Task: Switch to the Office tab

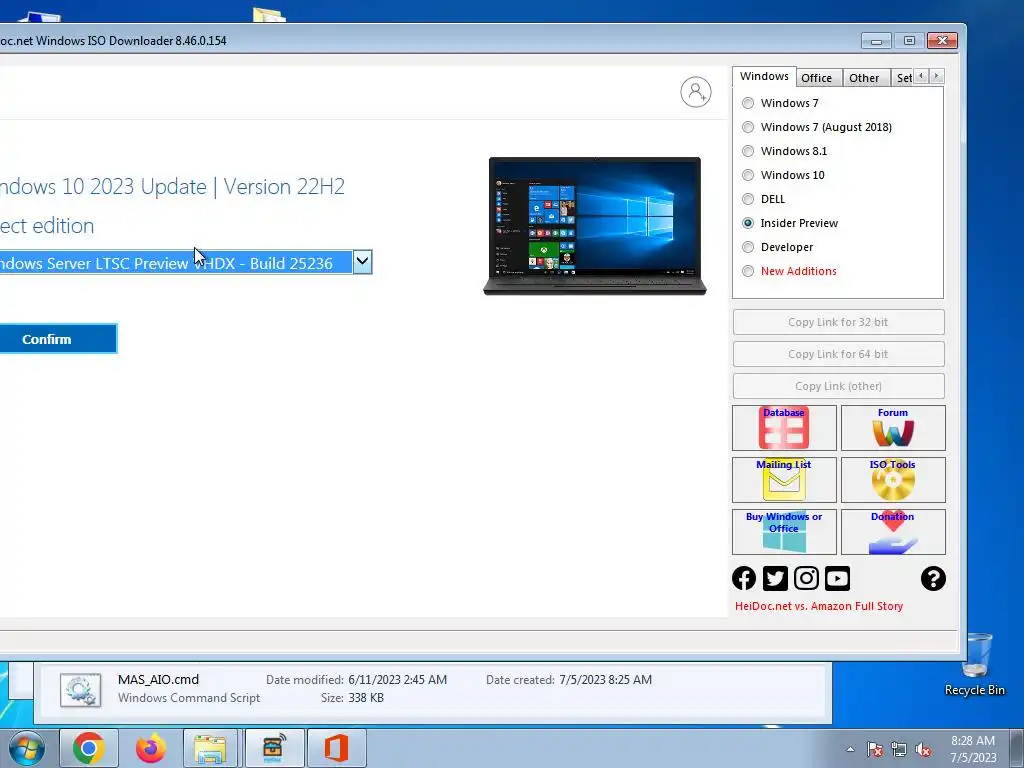Action: (x=817, y=78)
